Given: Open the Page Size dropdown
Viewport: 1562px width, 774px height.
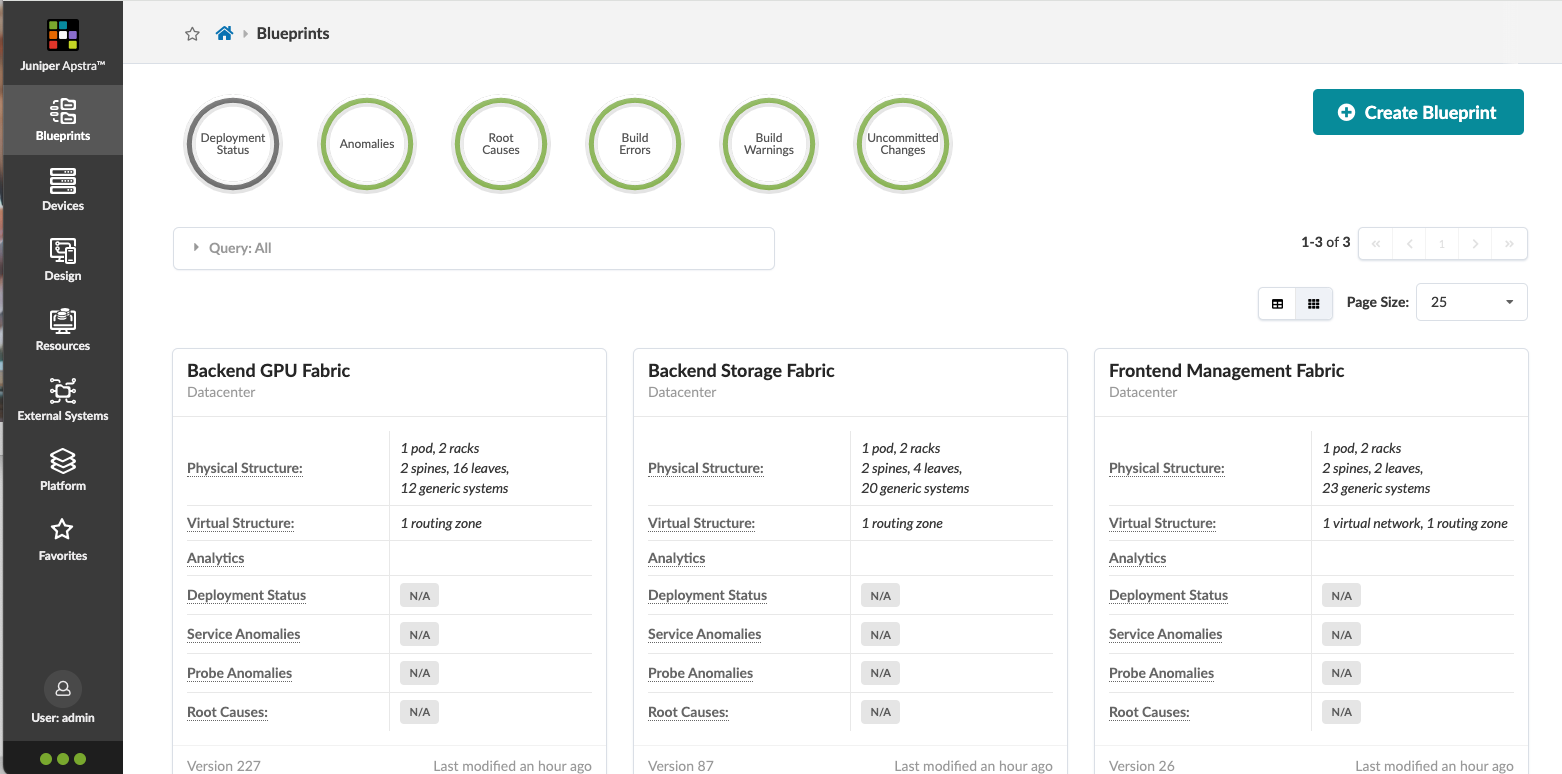Looking at the screenshot, I should (x=1471, y=302).
